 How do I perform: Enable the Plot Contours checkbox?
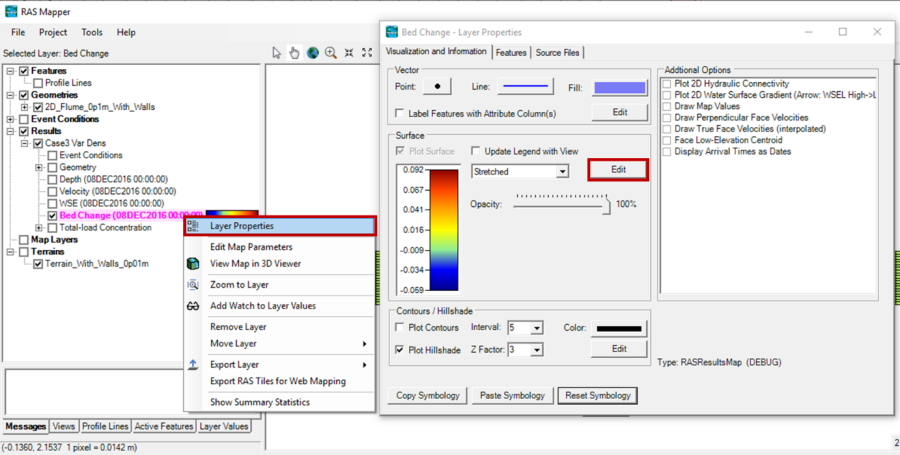pyautogui.click(x=401, y=328)
